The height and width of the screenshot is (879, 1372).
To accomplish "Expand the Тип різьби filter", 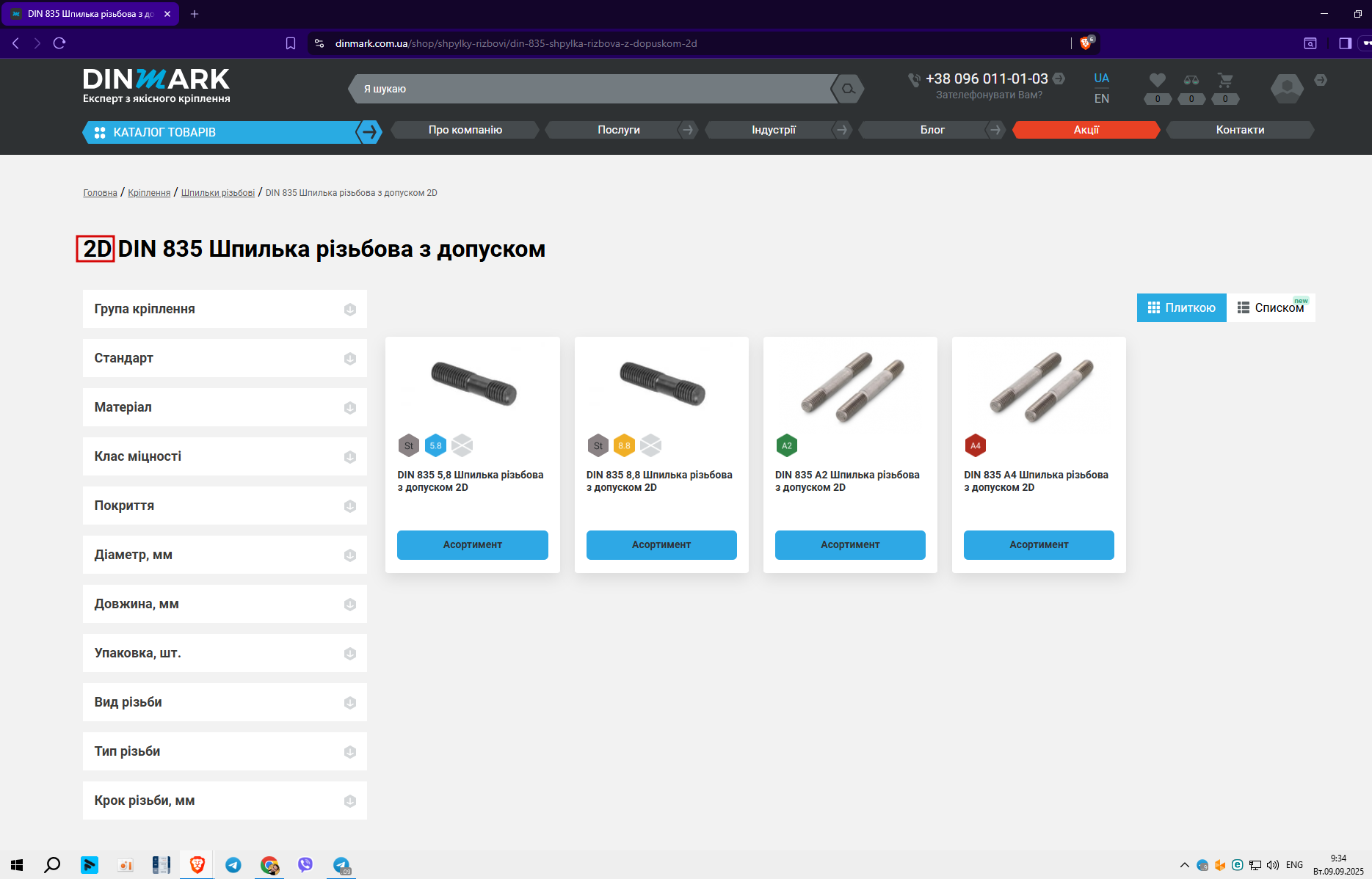I will click(225, 751).
